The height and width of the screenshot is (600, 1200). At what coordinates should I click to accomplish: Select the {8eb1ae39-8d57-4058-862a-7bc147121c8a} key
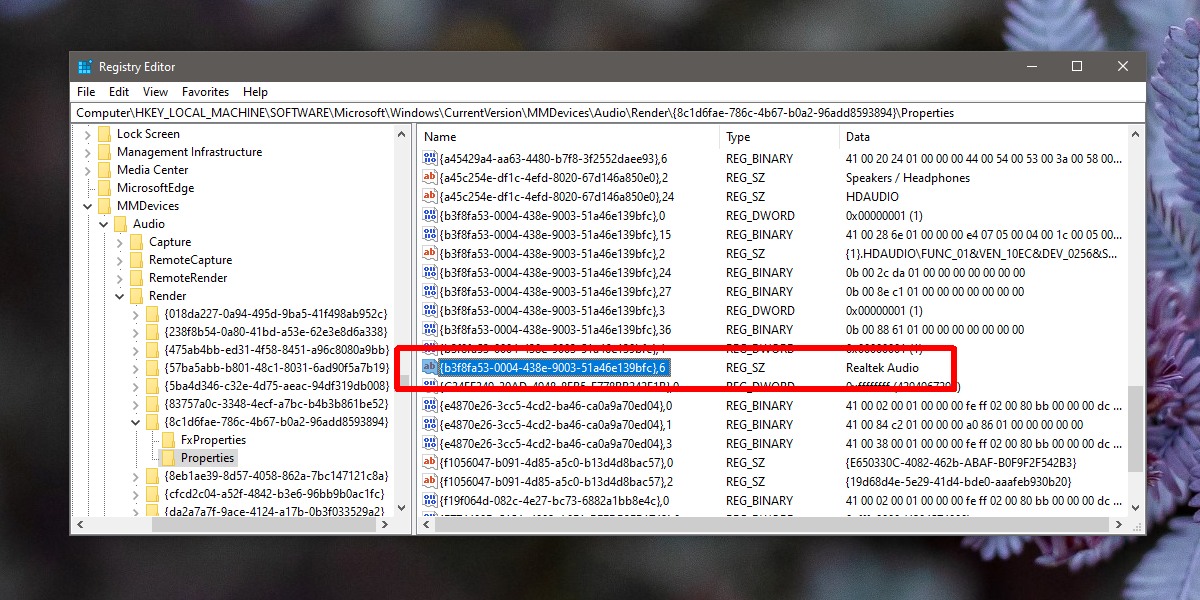[275, 476]
